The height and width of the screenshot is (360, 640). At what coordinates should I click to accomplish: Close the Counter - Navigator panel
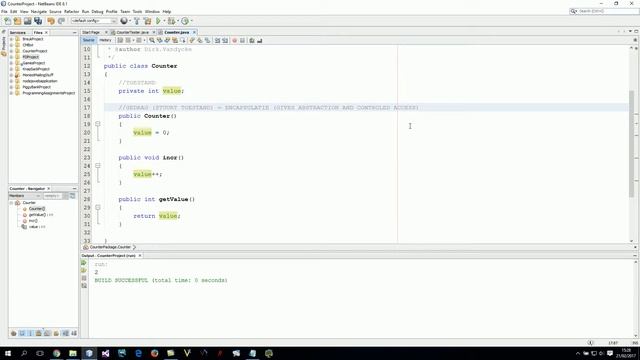coord(49,189)
